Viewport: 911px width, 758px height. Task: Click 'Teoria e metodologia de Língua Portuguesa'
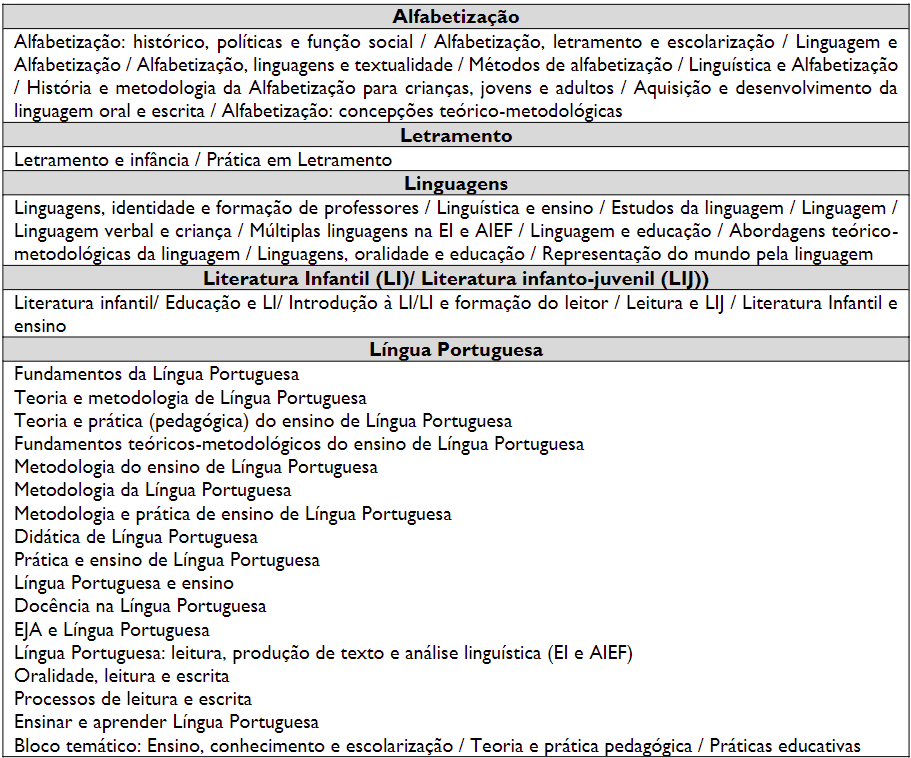click(x=190, y=397)
